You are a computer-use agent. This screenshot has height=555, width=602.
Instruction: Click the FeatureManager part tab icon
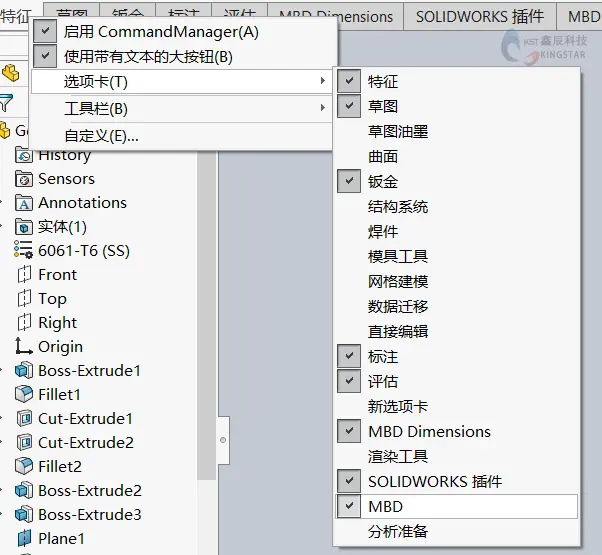tap(10, 73)
